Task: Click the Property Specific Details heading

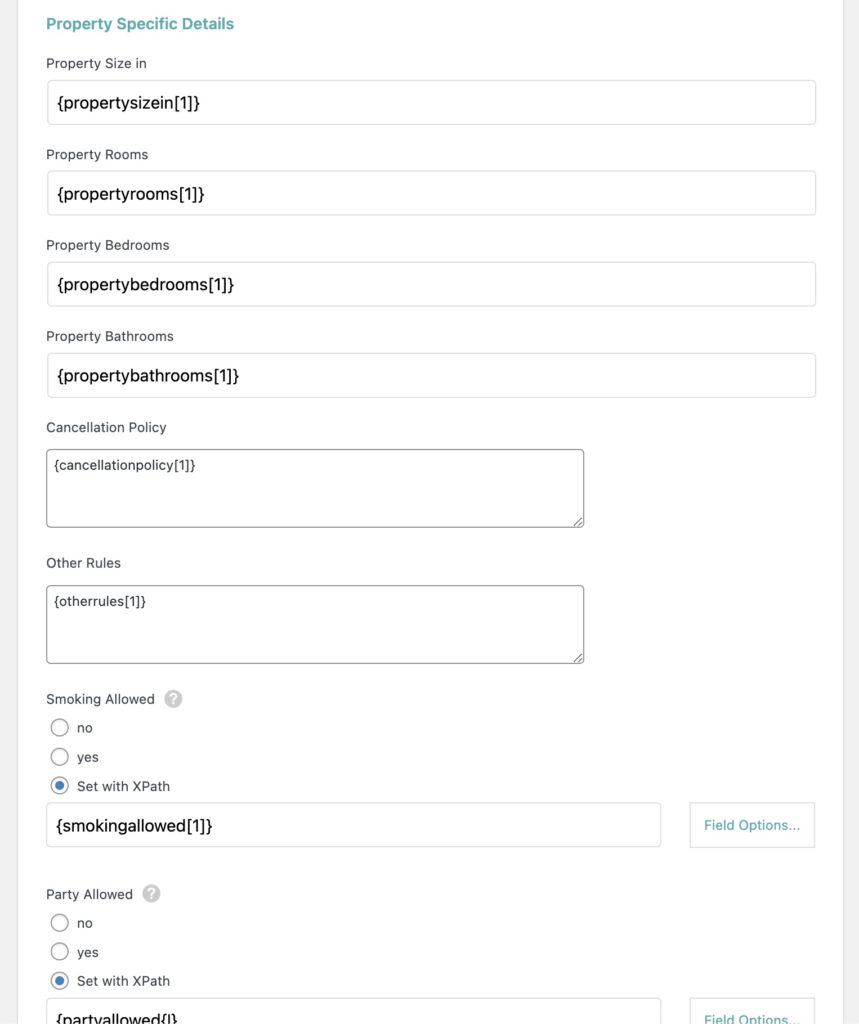Action: 140,23
